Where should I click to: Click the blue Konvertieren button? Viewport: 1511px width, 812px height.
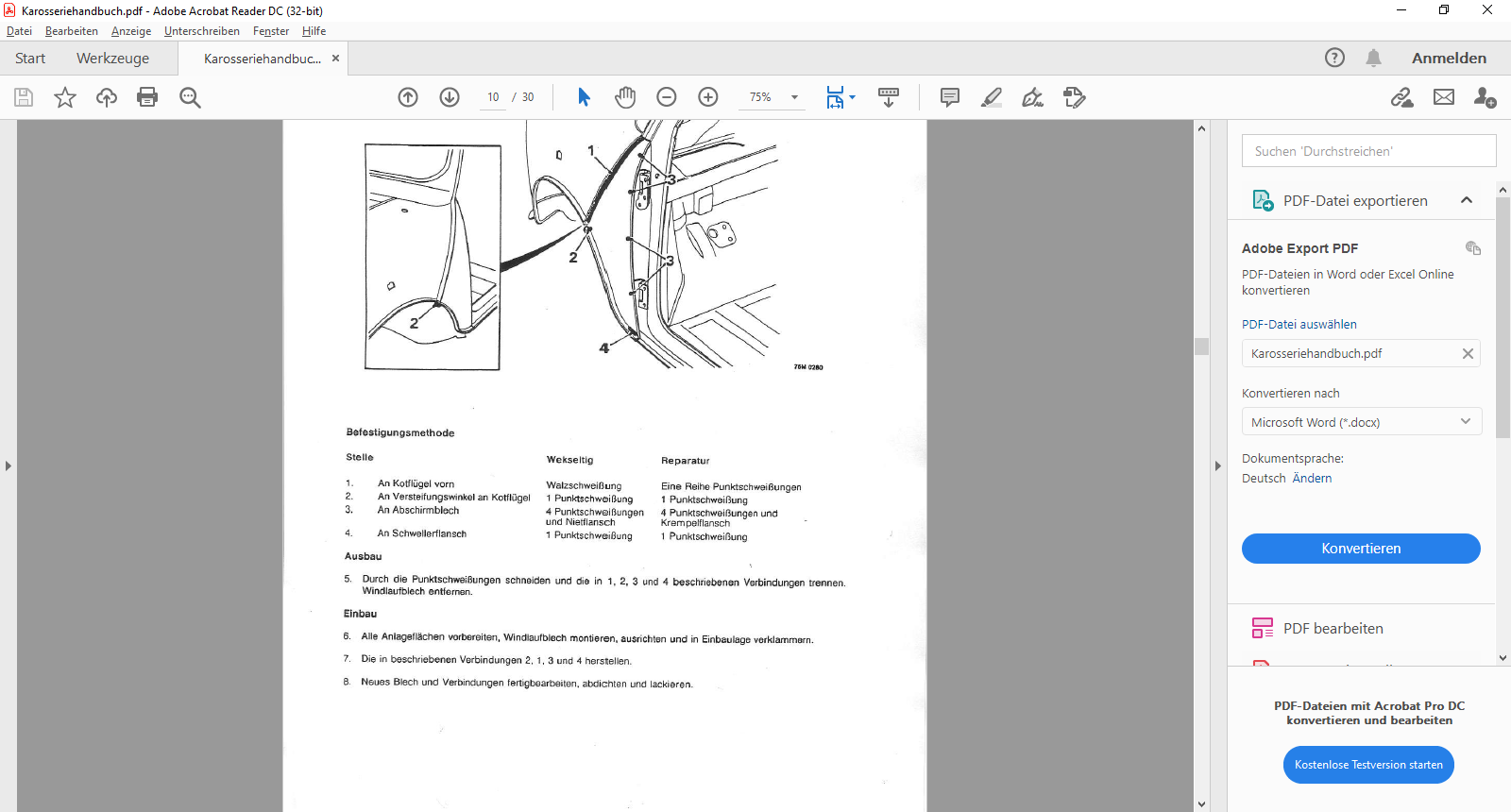click(1361, 549)
